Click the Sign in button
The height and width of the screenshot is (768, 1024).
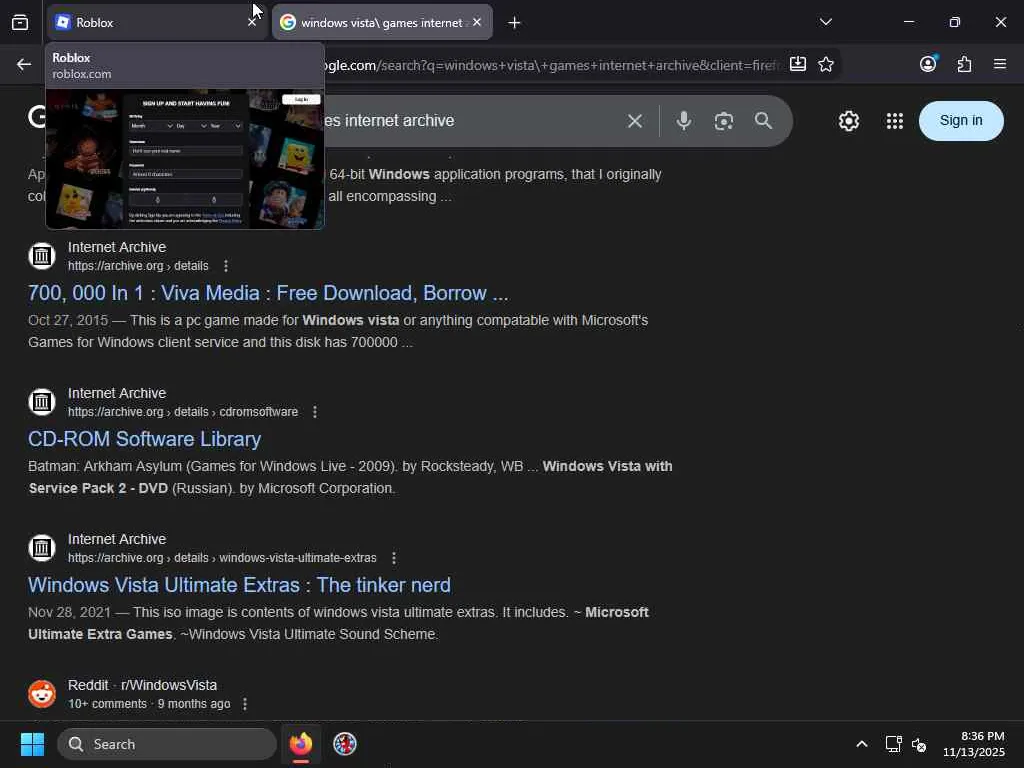point(961,121)
